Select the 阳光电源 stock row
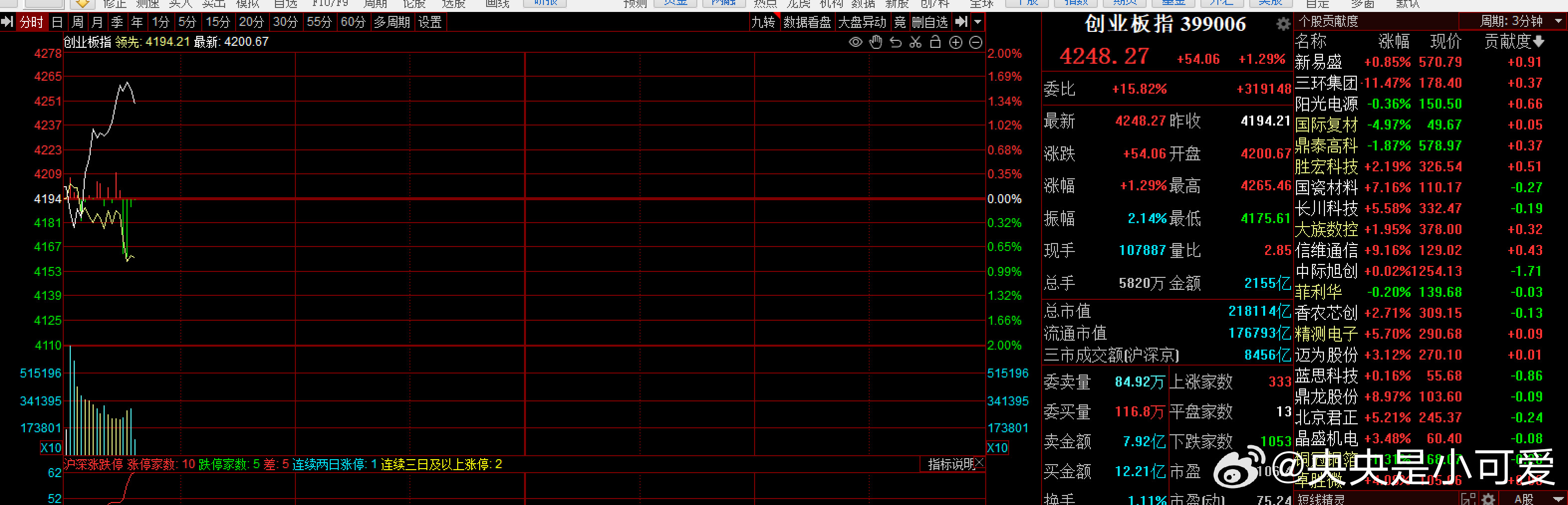Viewport: 1568px width, 505px height. pyautogui.click(x=1431, y=104)
